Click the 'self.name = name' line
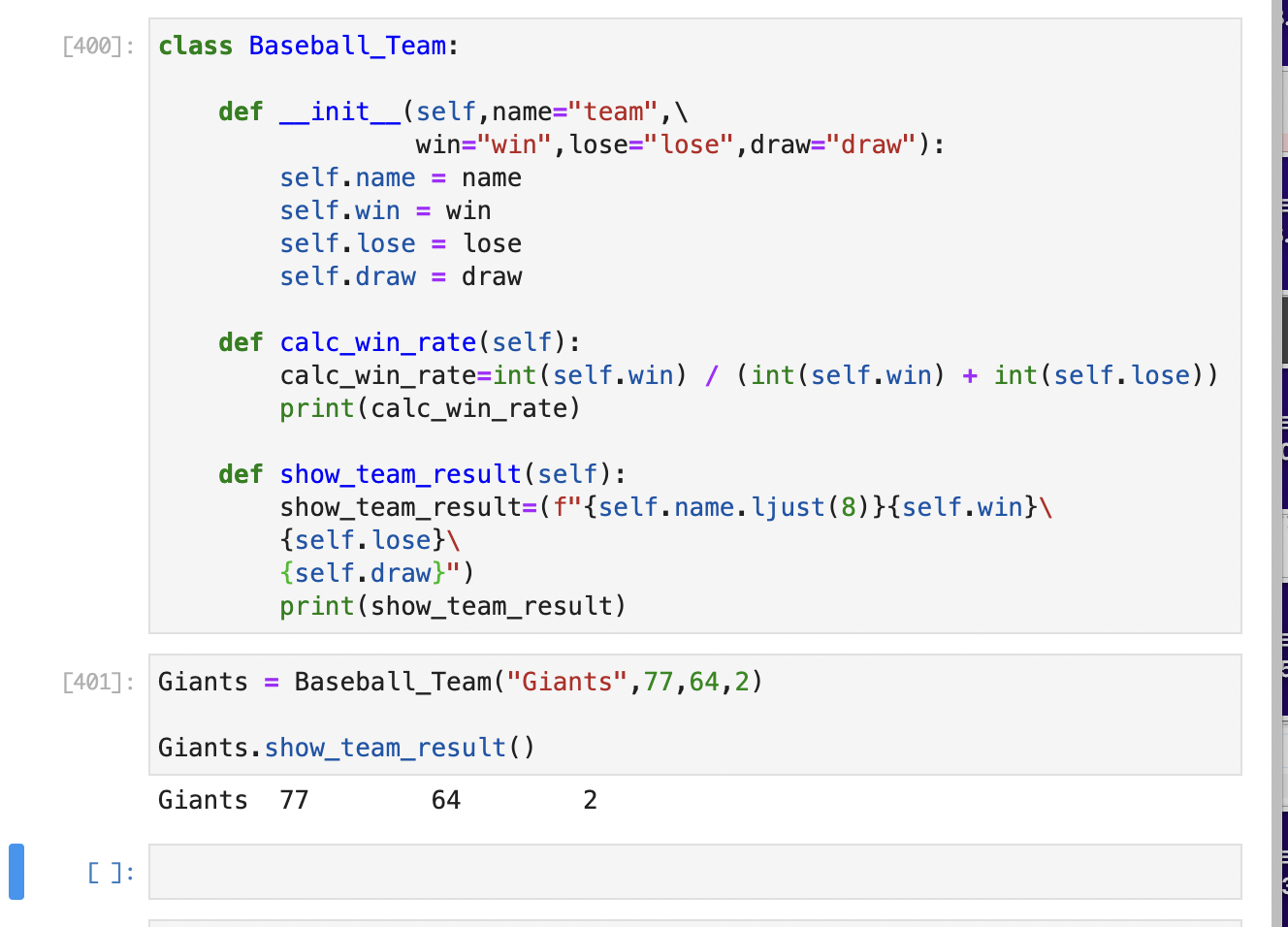Screen dimensions: 1288x927 tap(401, 177)
